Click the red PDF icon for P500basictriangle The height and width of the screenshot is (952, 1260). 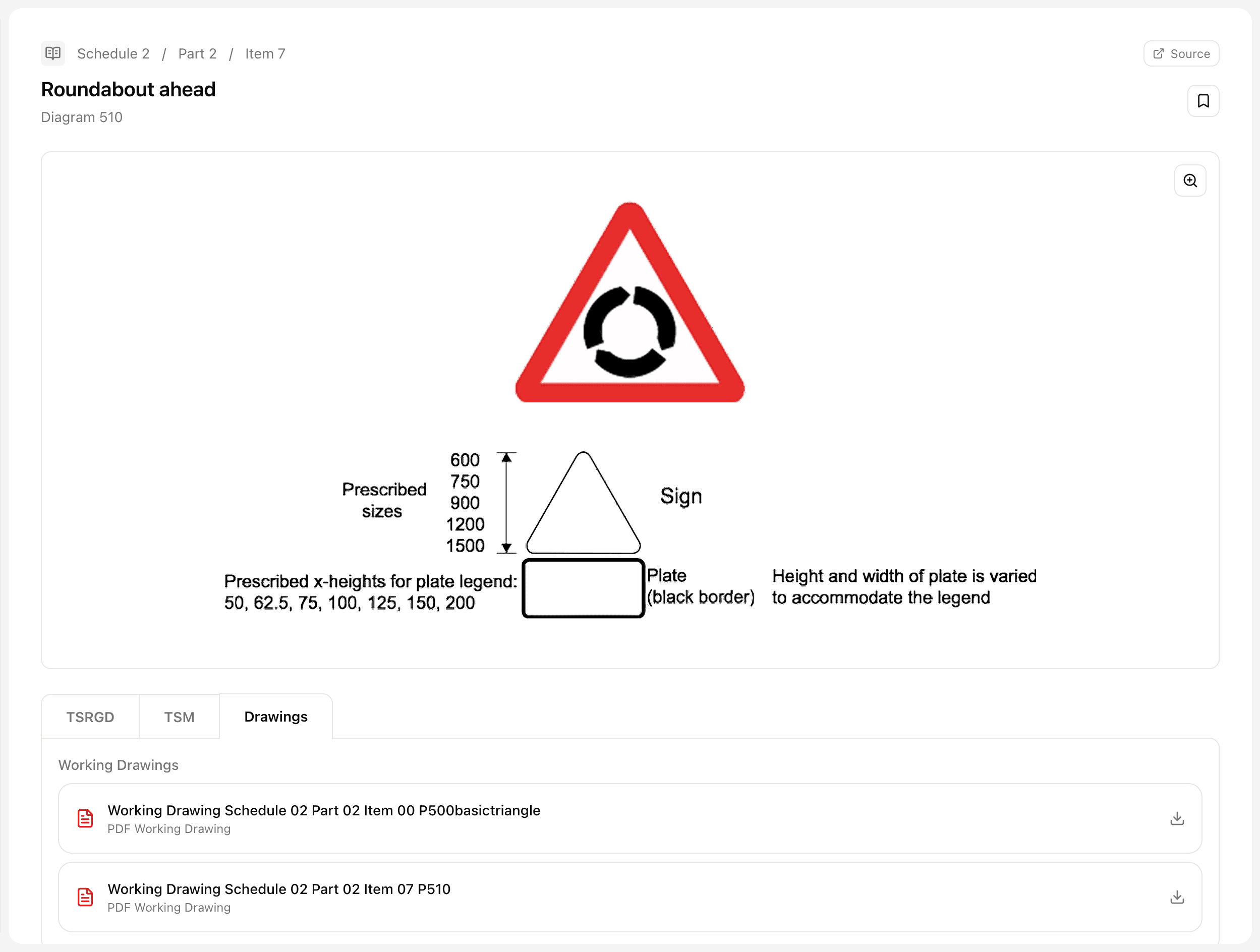(x=85, y=818)
